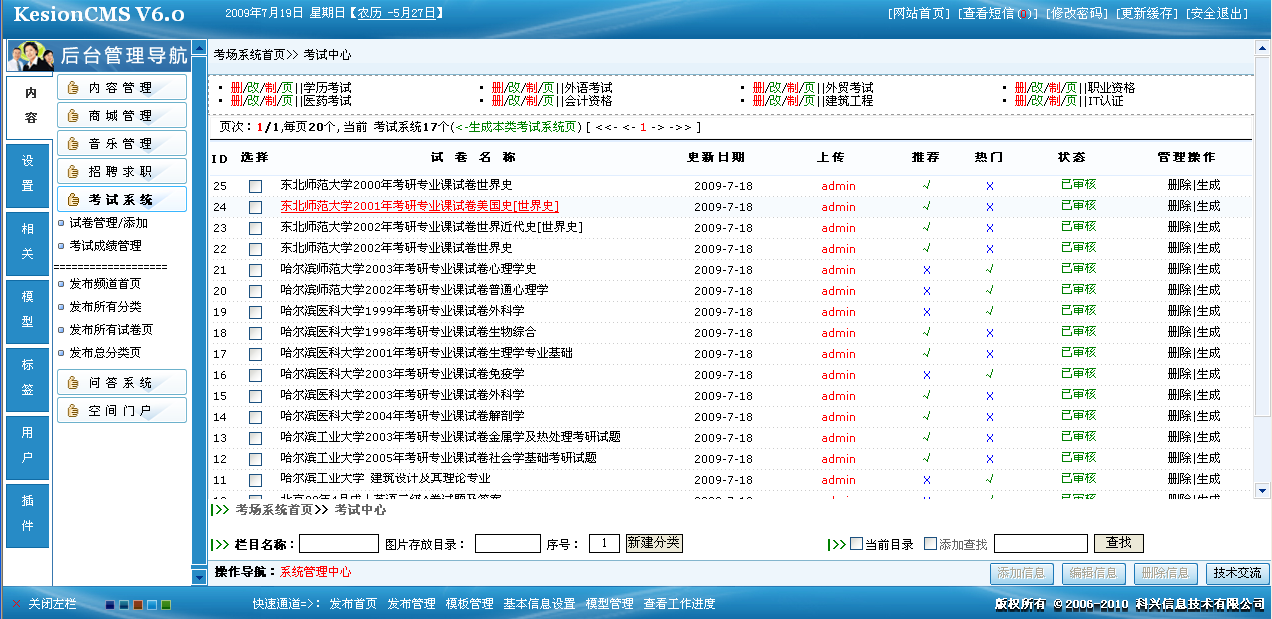1272x619 pixels.
Task: Open the 内容管理 (Content Management) folder icon
Action: (x=71, y=86)
